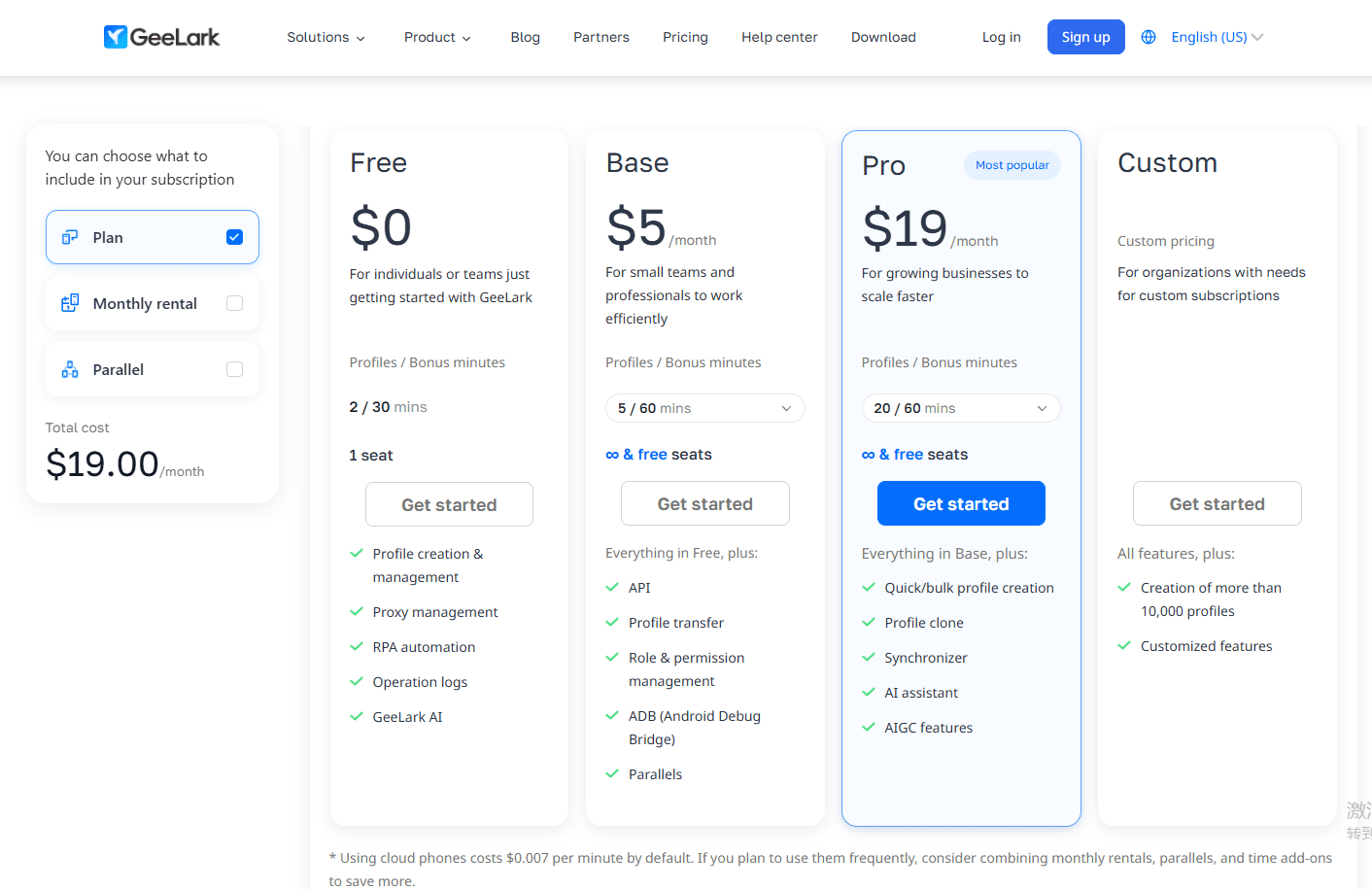Click the GeeLark logo icon
The image size is (1372, 889).
(116, 37)
